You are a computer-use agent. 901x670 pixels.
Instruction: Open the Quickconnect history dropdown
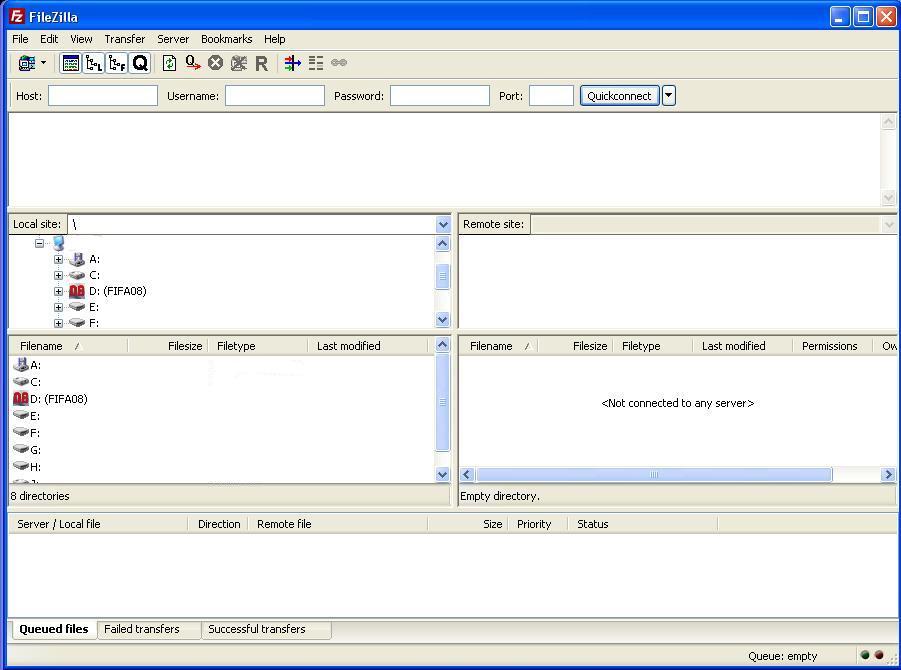point(668,95)
